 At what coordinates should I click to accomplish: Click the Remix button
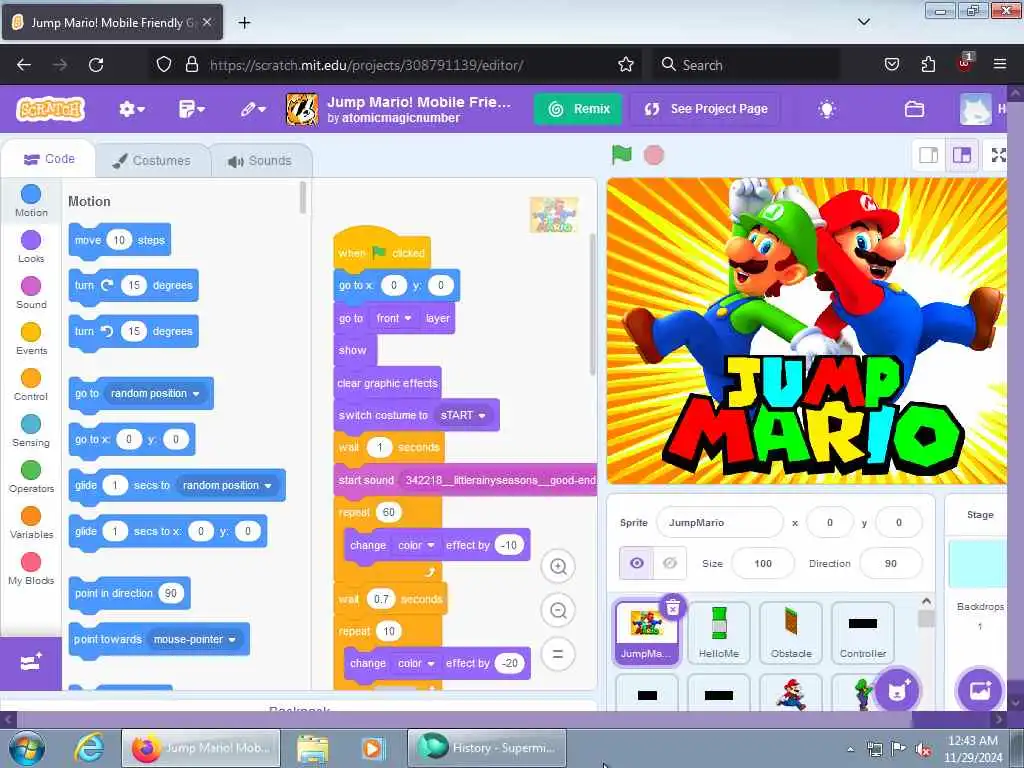pos(579,109)
